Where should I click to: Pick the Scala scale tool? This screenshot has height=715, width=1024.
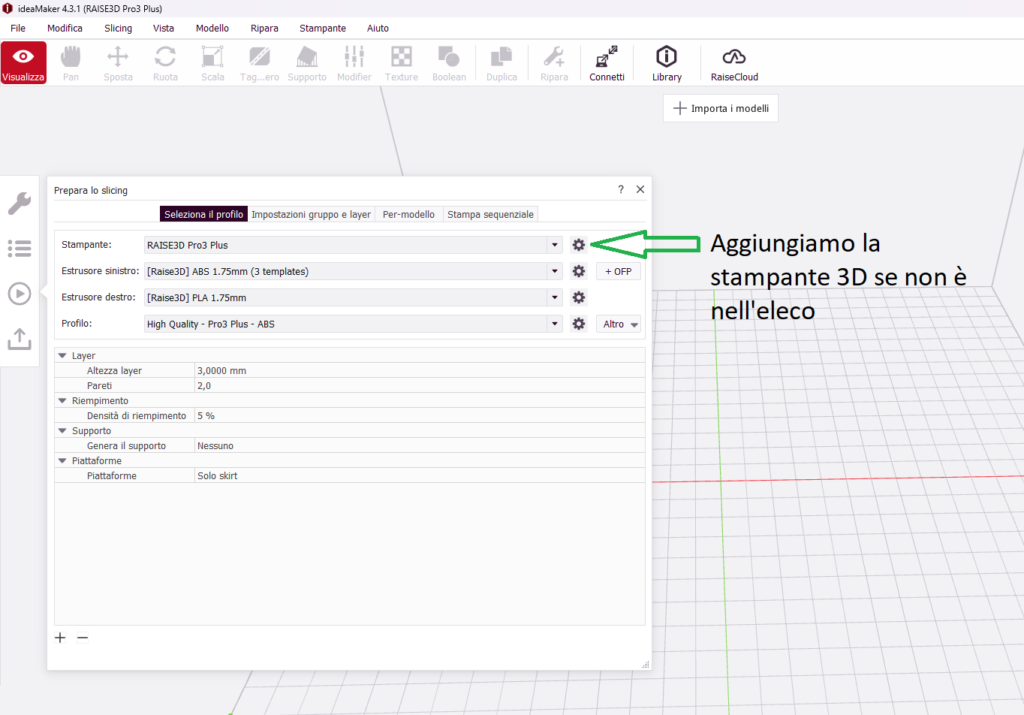212,63
